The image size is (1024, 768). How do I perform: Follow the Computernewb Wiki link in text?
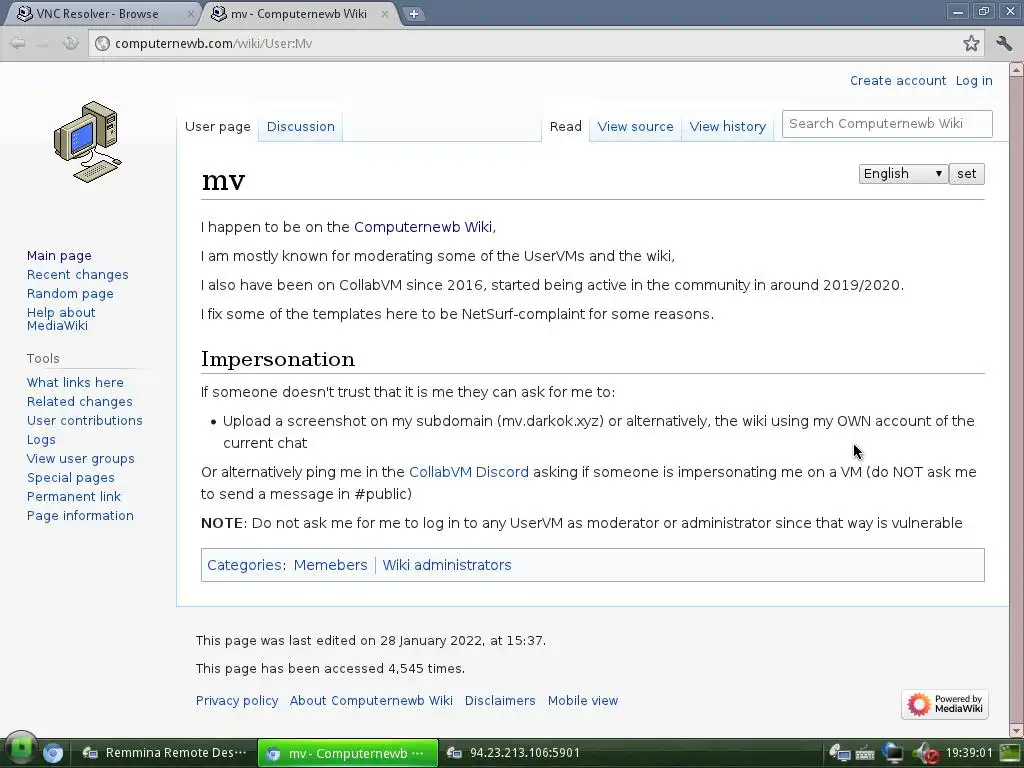coord(423,227)
